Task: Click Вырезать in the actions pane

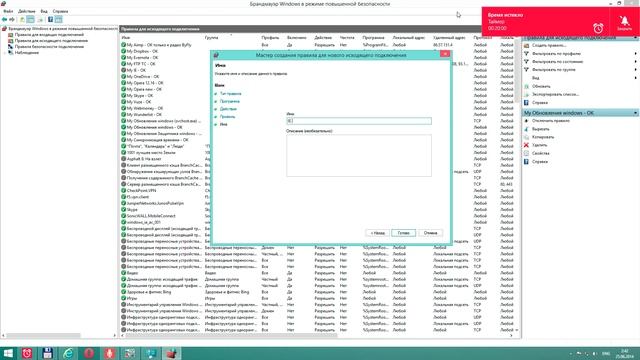Action: click(x=540, y=129)
